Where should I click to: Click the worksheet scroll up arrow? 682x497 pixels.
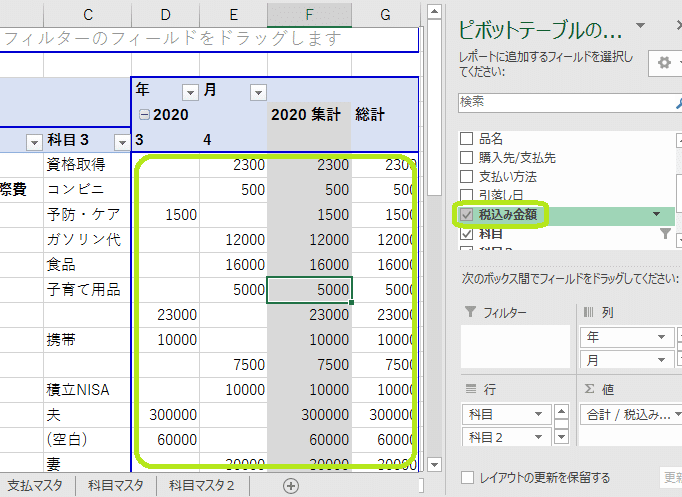[434, 11]
